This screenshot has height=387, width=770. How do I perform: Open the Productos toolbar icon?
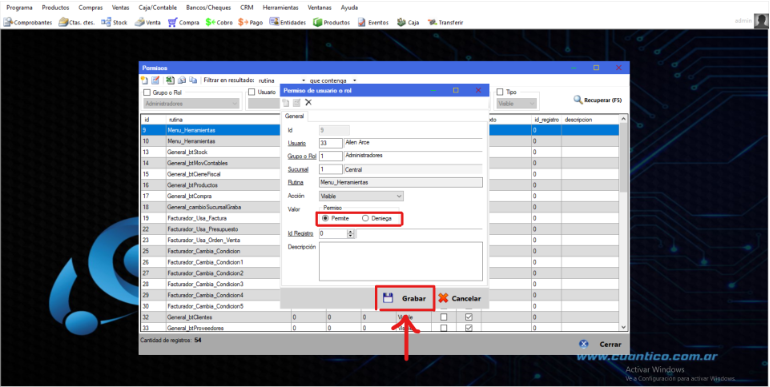tap(331, 23)
